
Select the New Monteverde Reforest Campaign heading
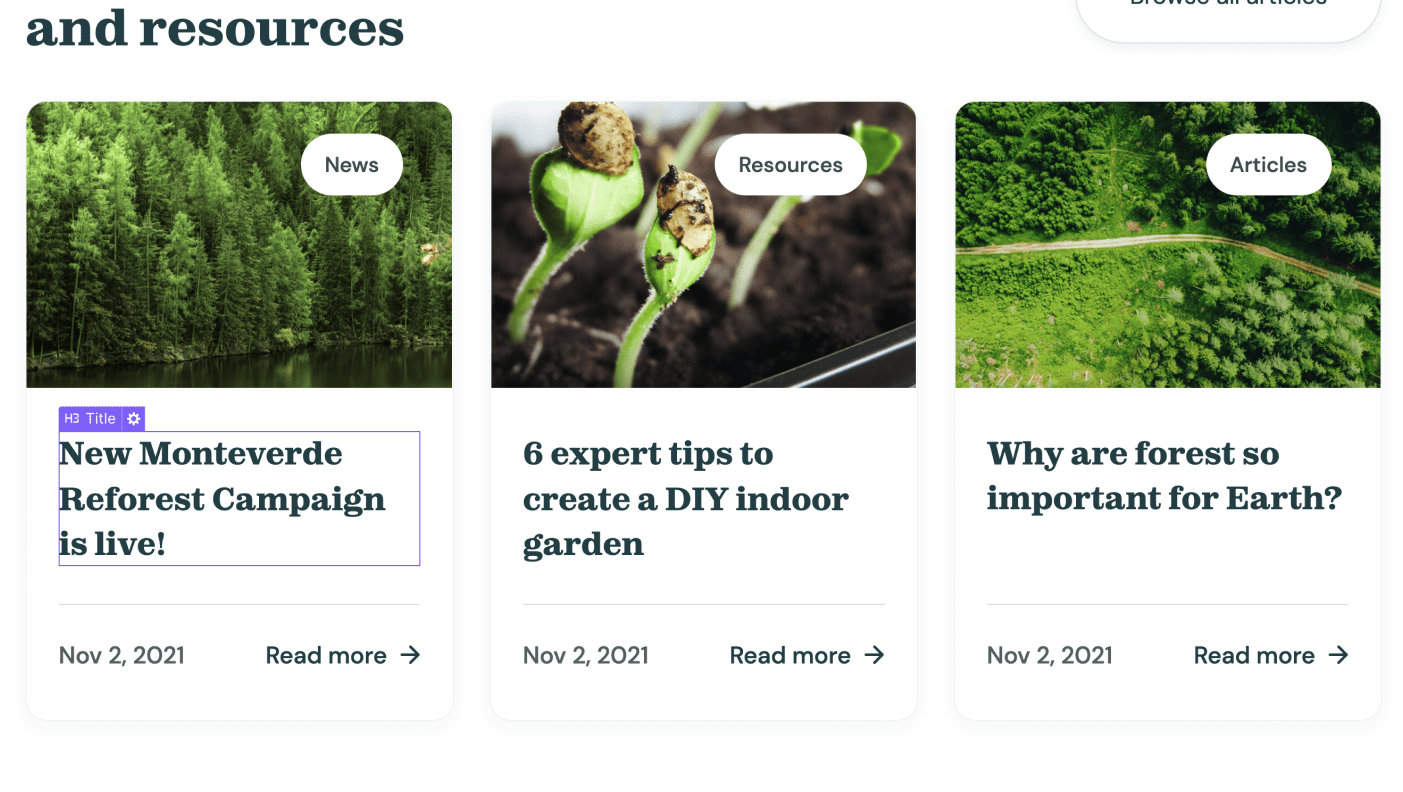[x=222, y=498]
